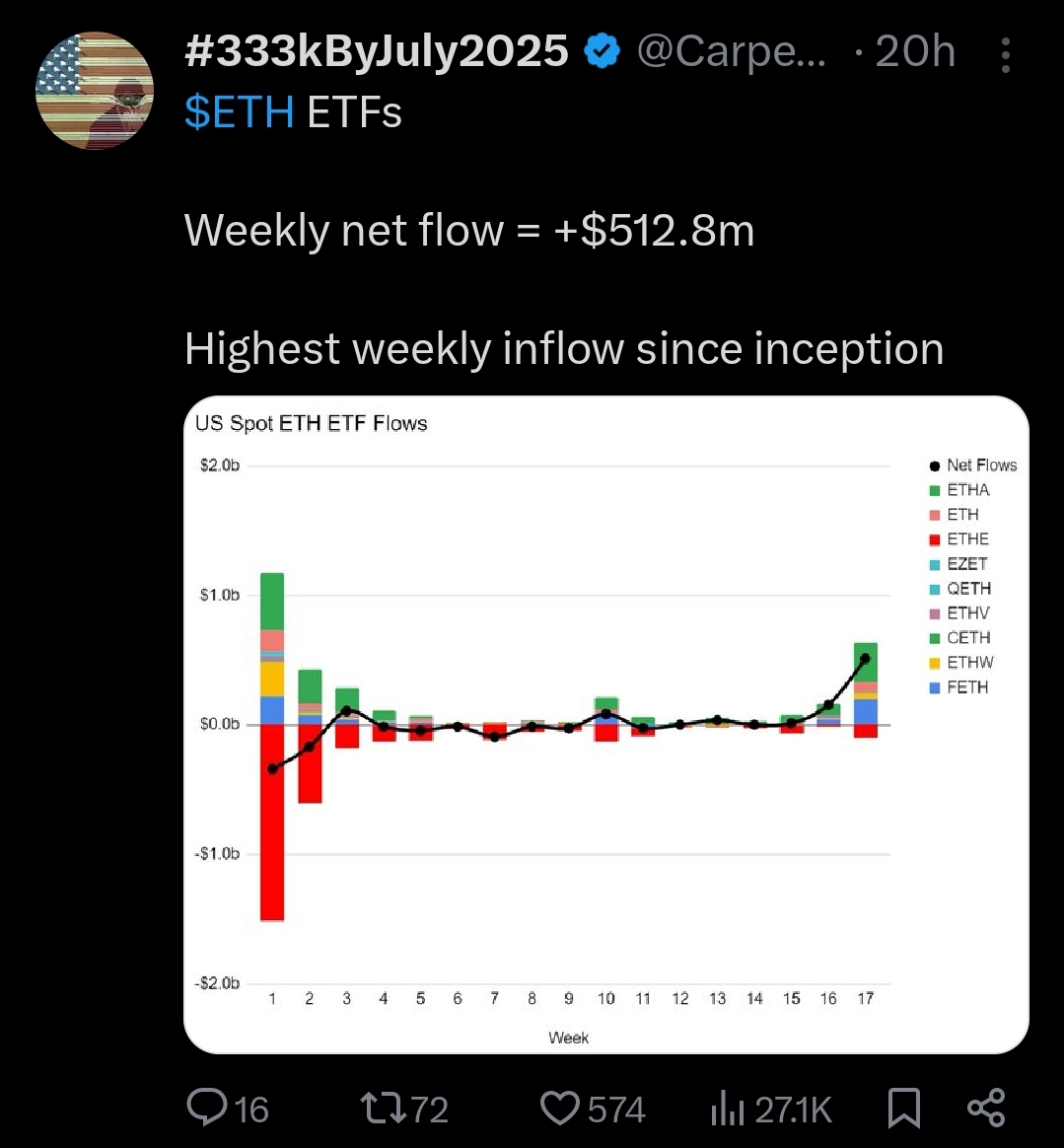Click the ETHW yellow legend swatch
The image size is (1064, 1148).
point(935,663)
